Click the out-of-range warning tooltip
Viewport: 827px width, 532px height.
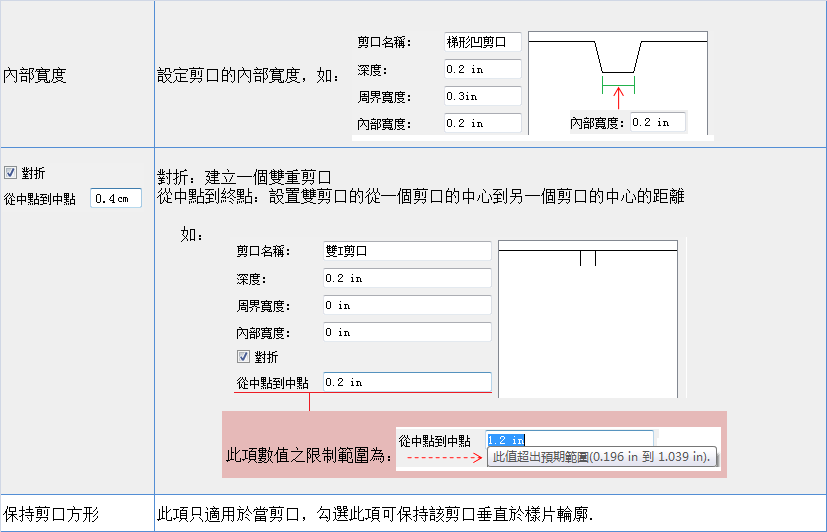[603, 457]
